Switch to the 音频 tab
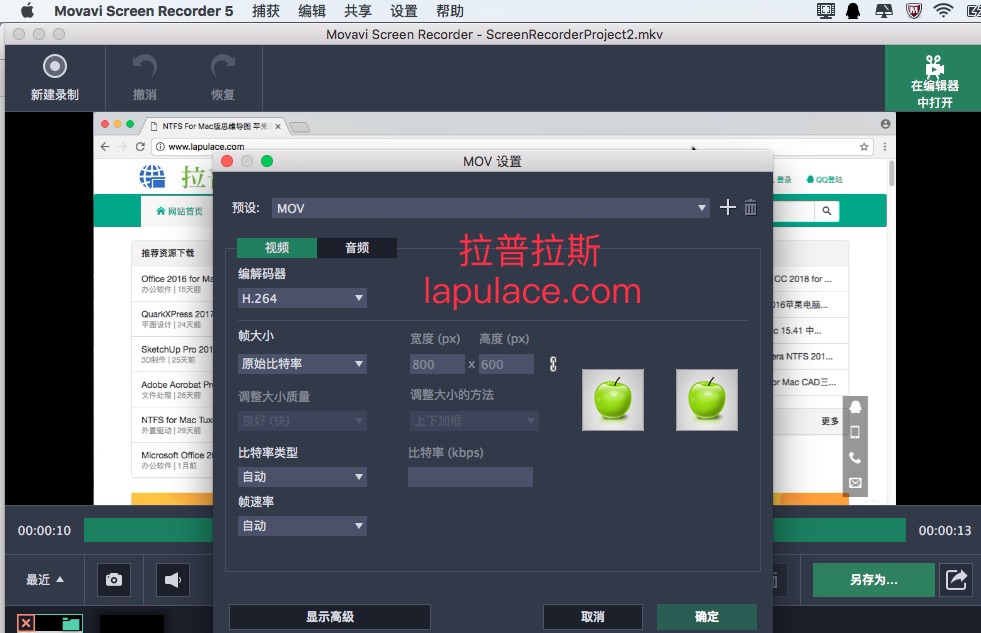The height and width of the screenshot is (633, 981). click(357, 248)
